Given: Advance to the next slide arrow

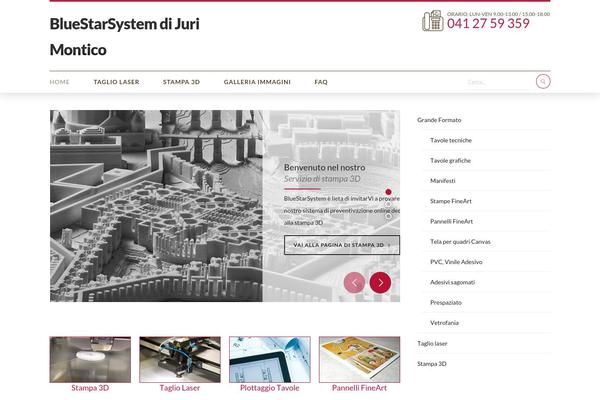Looking at the screenshot, I should click(x=380, y=282).
